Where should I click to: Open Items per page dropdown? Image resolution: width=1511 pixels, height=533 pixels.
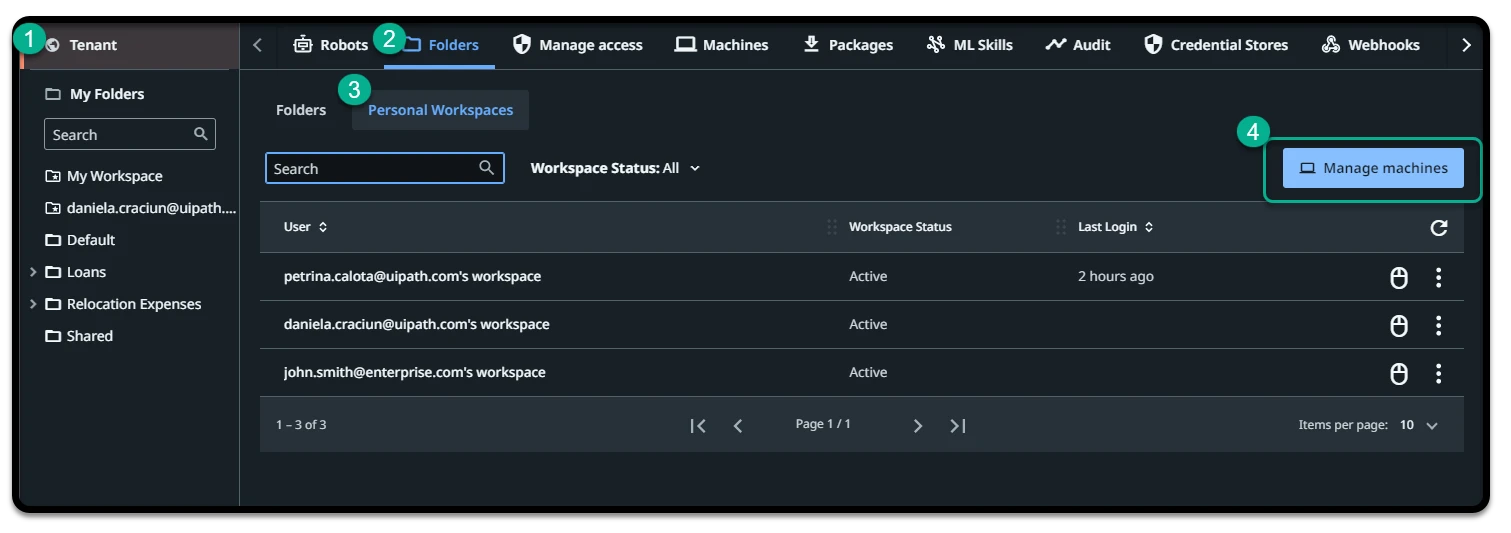click(1419, 425)
